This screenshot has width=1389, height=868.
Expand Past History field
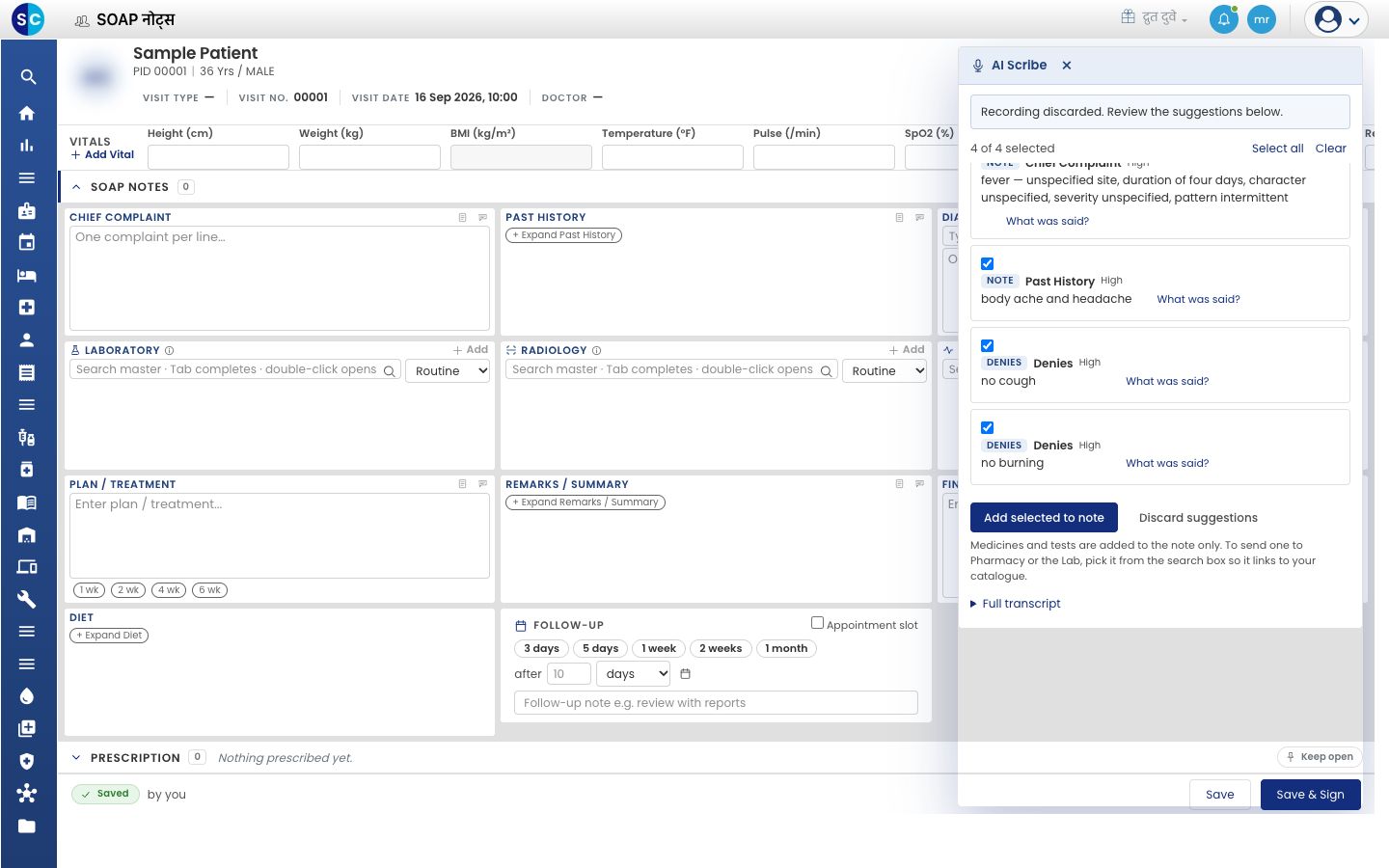[564, 235]
